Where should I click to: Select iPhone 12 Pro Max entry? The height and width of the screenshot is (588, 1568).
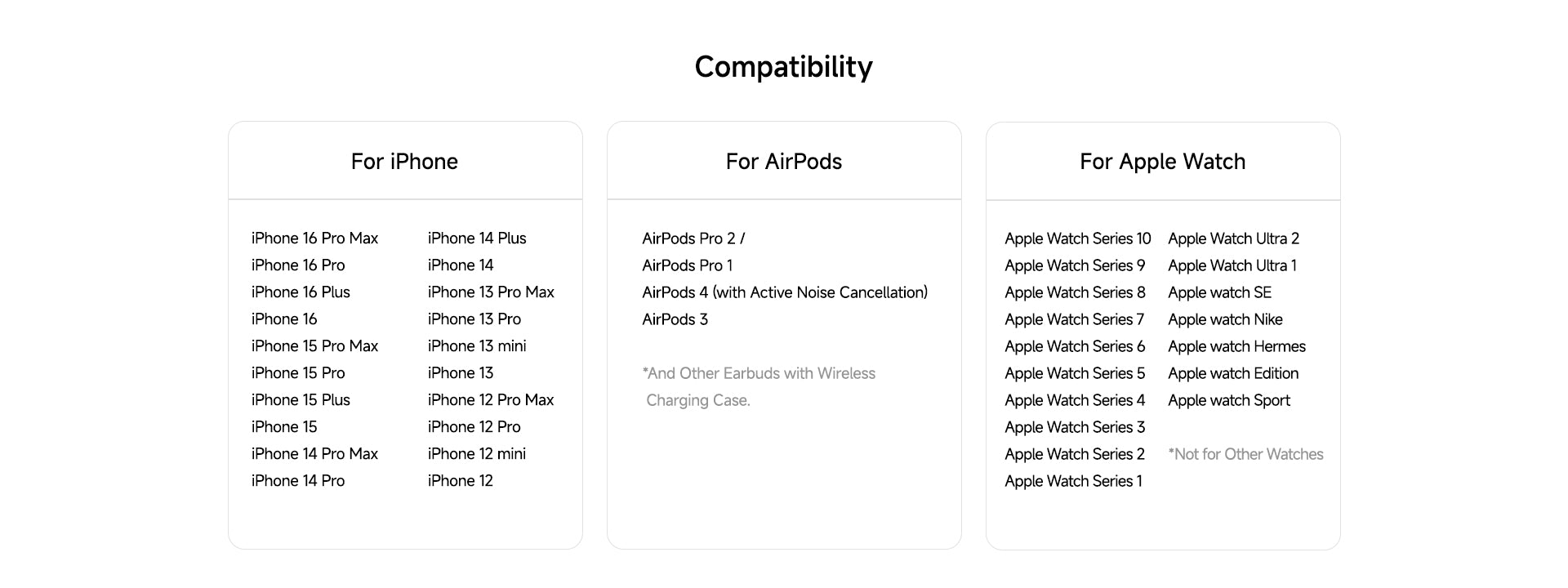491,400
